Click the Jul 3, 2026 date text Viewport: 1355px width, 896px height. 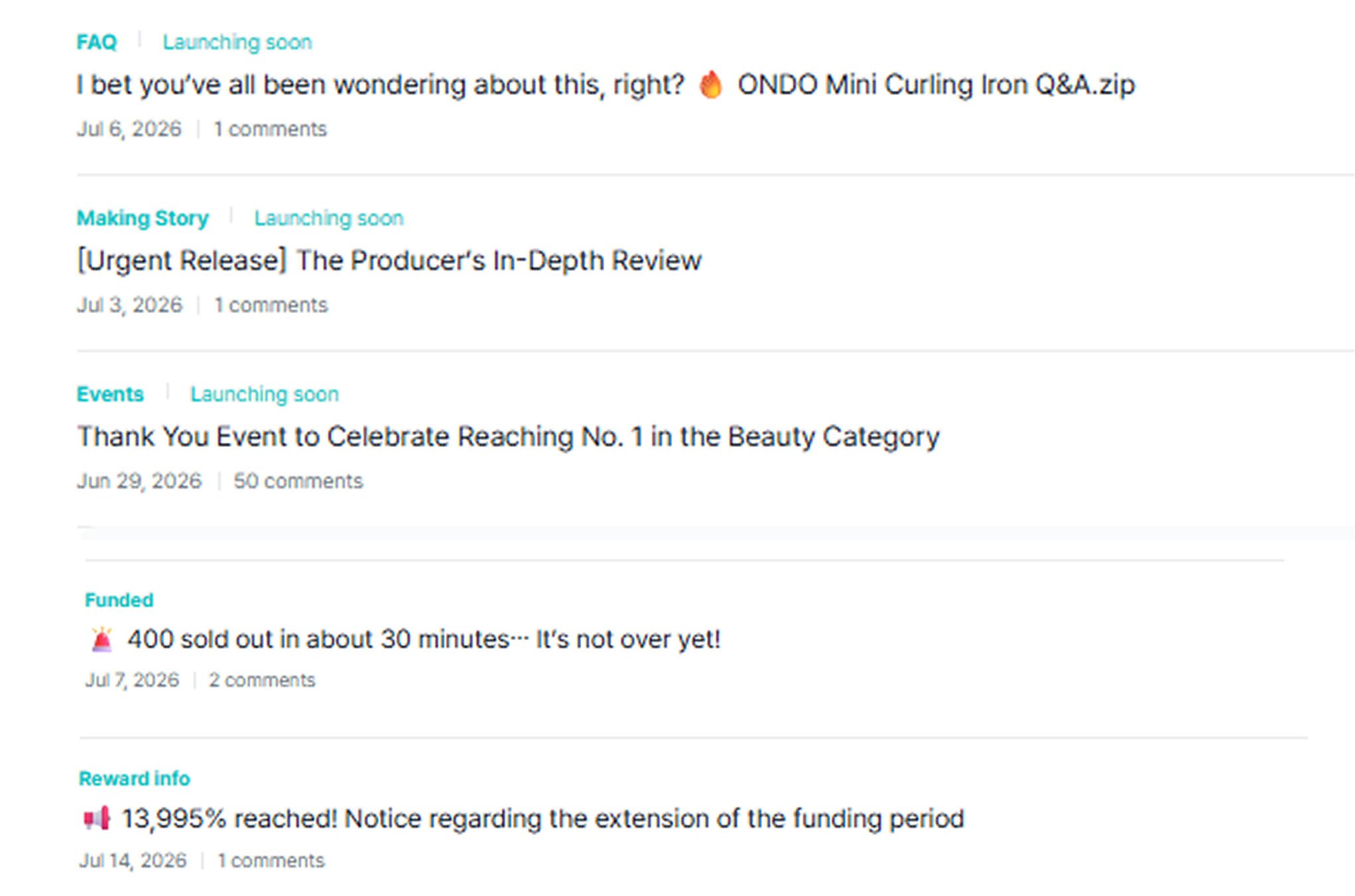pos(129,305)
